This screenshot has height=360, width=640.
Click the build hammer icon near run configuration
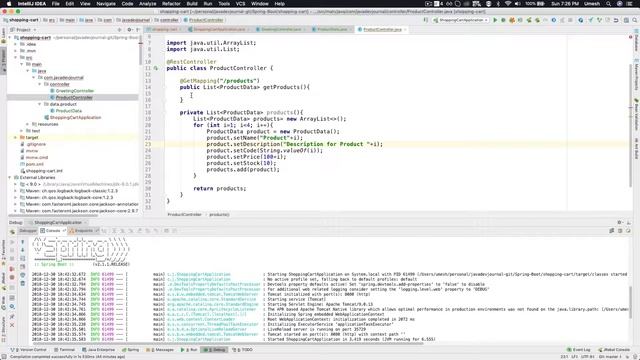pyautogui.click(x=425, y=20)
